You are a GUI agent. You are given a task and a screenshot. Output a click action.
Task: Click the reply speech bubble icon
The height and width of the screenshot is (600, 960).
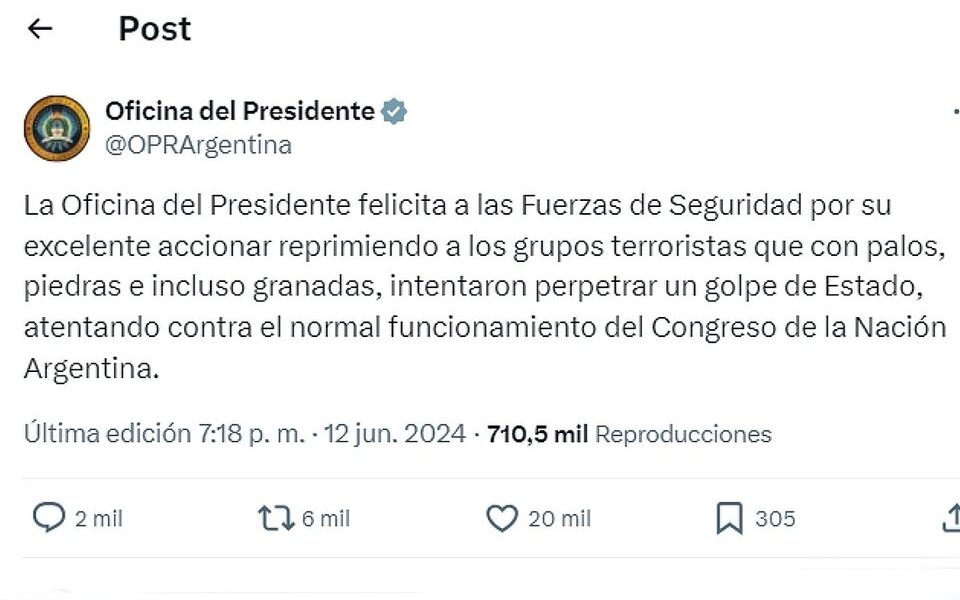[48, 518]
